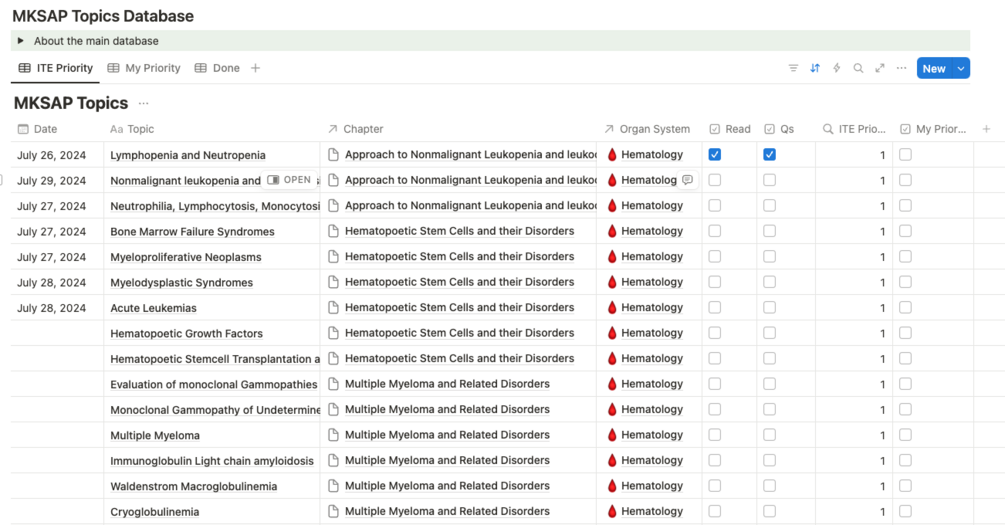Check My Priority for Cryoglobulinemia
Viewport: 1005px width, 525px height.
905,511
